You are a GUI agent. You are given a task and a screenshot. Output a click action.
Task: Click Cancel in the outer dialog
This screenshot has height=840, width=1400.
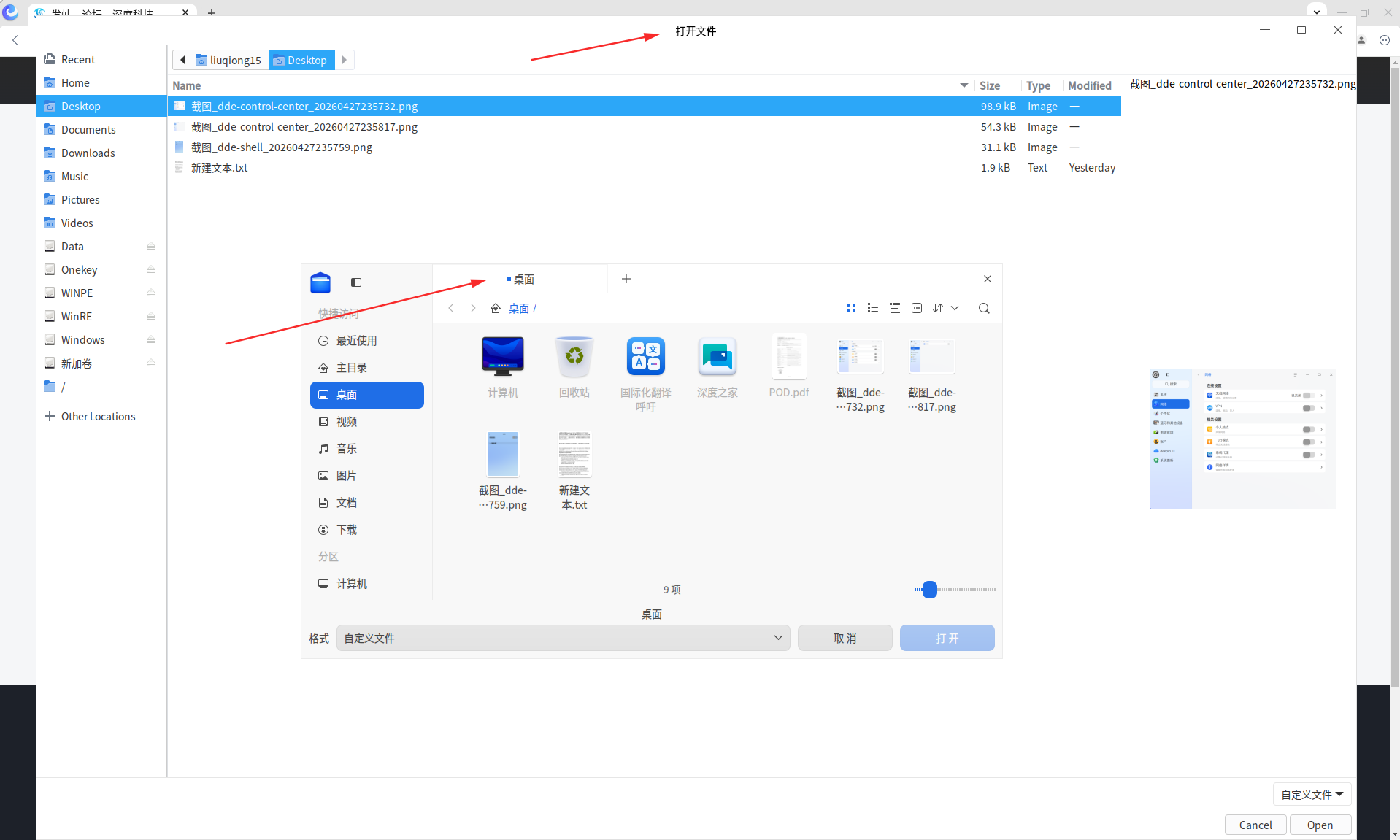[1255, 824]
